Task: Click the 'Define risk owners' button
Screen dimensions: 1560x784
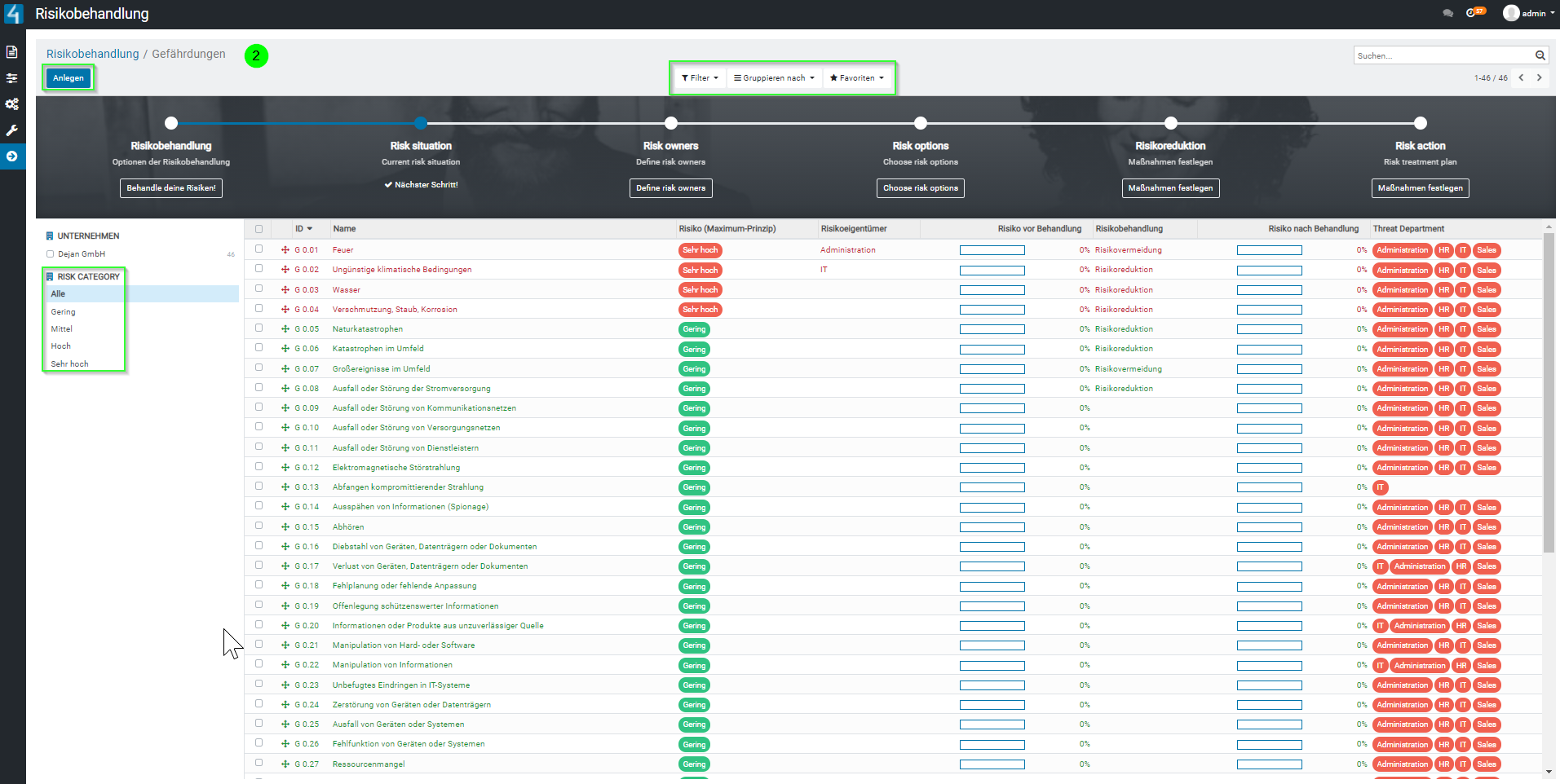Action: point(670,188)
